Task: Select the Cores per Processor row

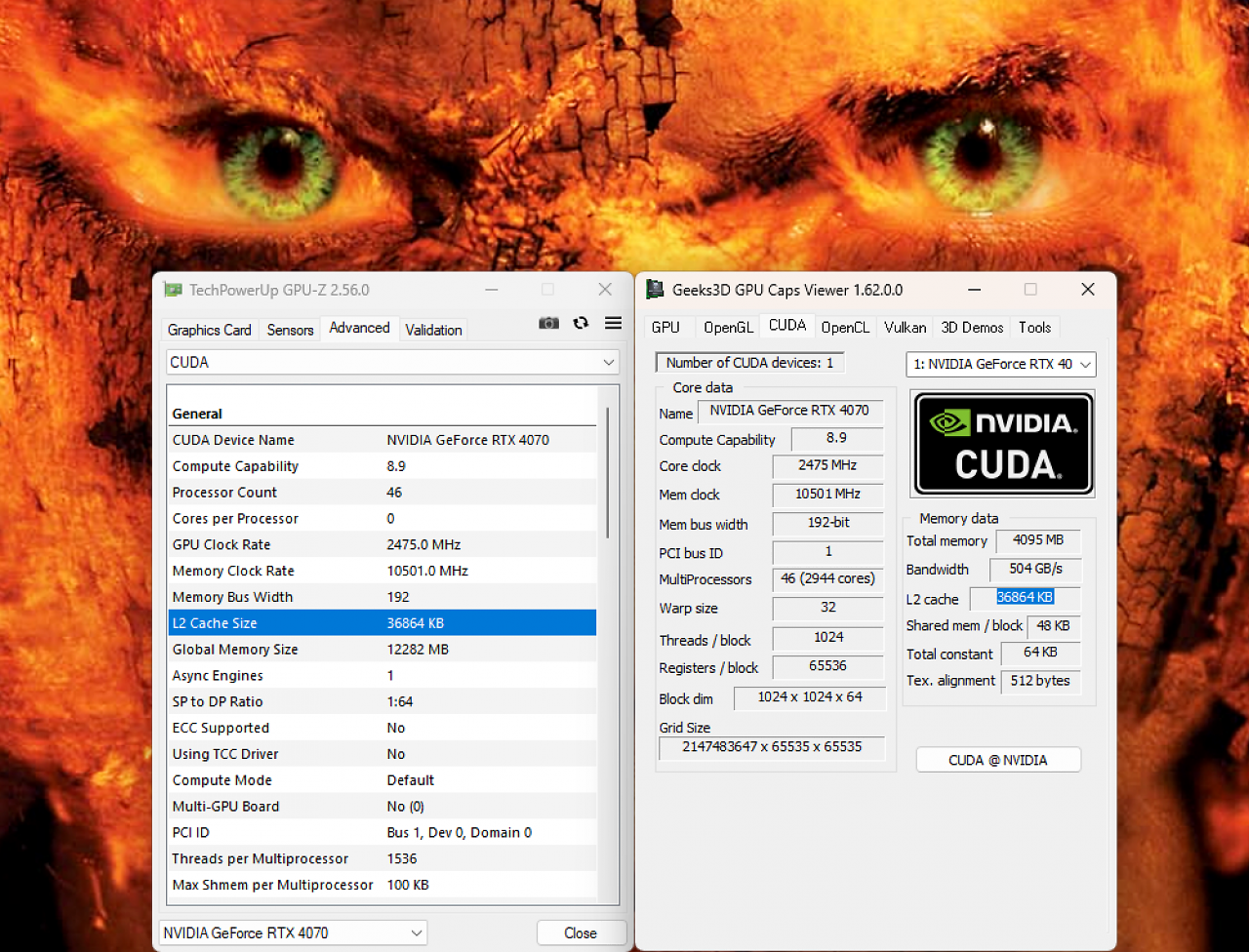Action: coord(383,519)
